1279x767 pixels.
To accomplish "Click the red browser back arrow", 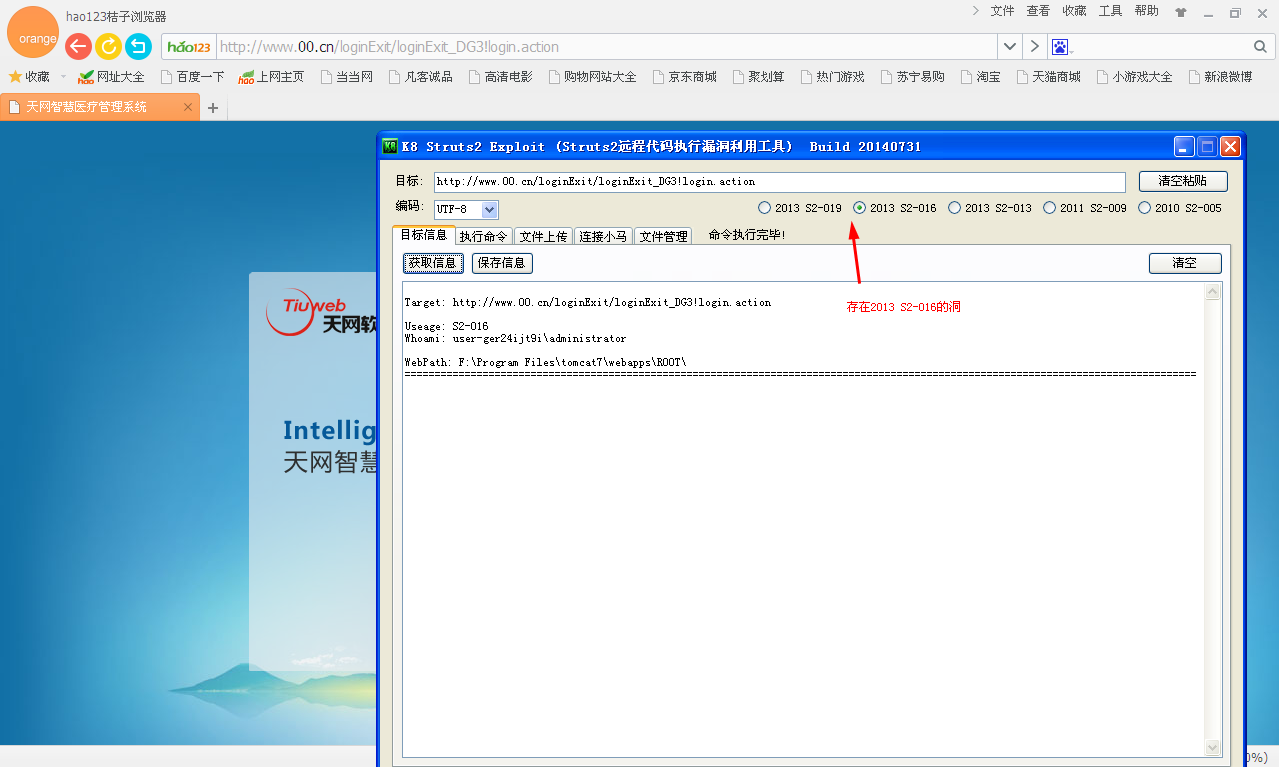I will tap(78, 46).
